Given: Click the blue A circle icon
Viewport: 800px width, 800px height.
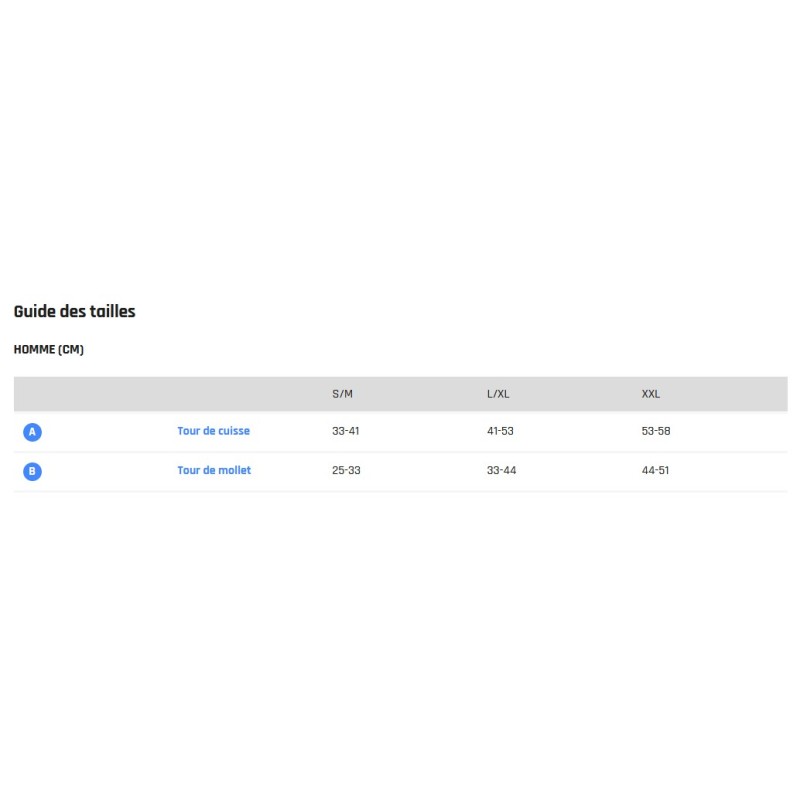Looking at the screenshot, I should click(32, 432).
